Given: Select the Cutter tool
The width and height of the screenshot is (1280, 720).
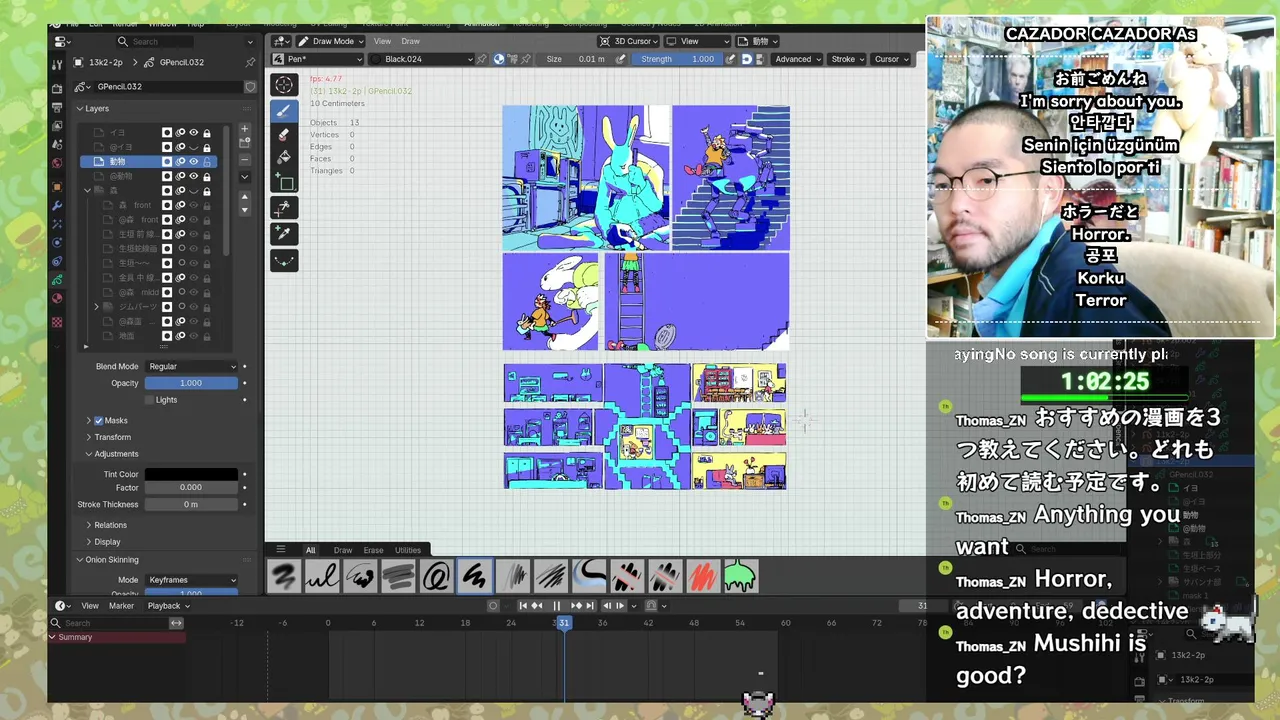Looking at the screenshot, I should (284, 209).
